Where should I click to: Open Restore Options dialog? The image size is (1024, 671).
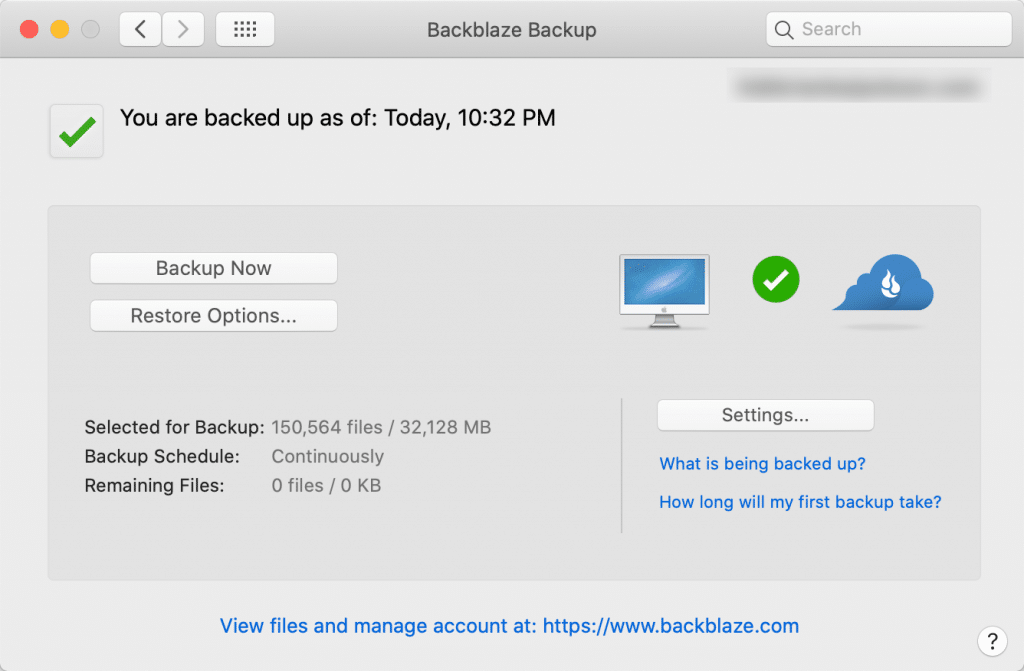[213, 316]
